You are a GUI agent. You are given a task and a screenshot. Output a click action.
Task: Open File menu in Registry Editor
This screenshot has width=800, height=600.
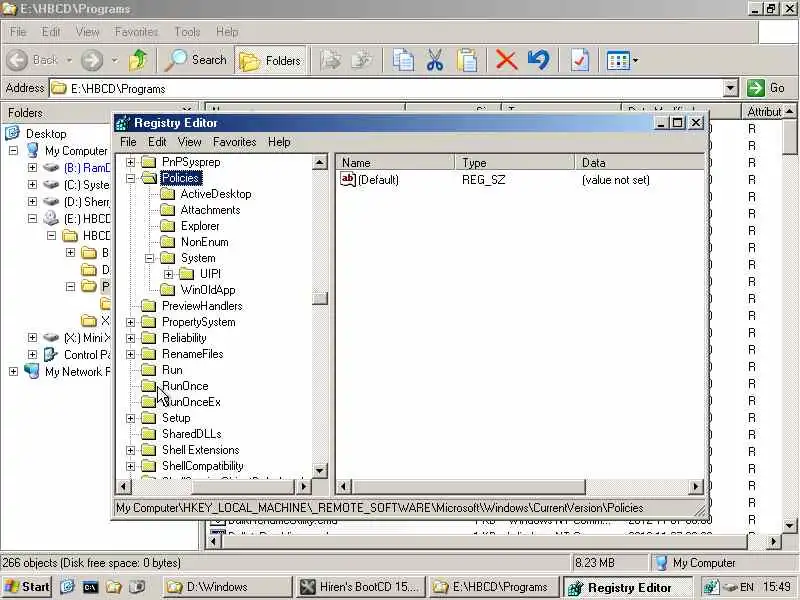click(128, 142)
